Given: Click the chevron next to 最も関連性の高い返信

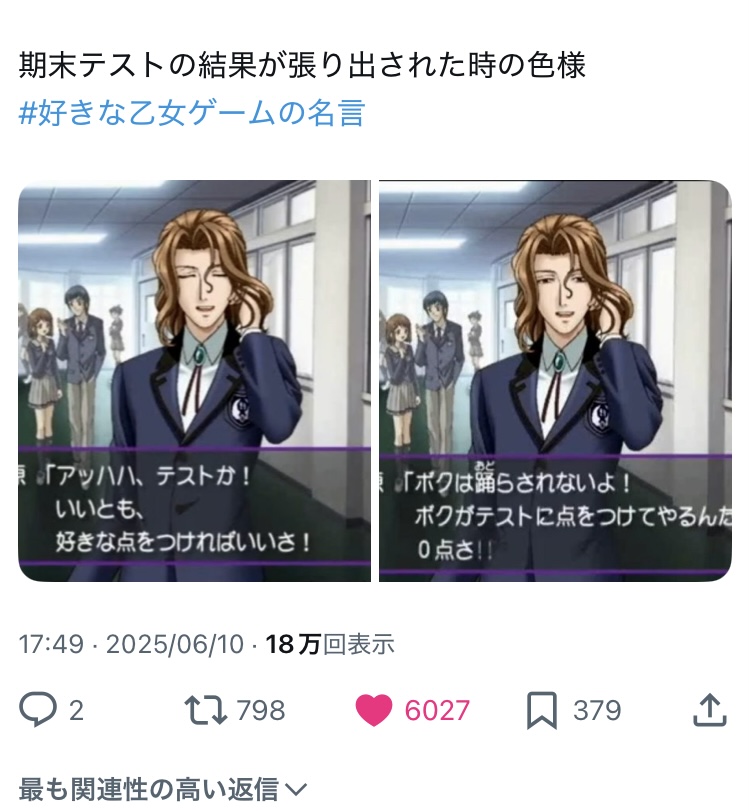Looking at the screenshot, I should 296,790.
